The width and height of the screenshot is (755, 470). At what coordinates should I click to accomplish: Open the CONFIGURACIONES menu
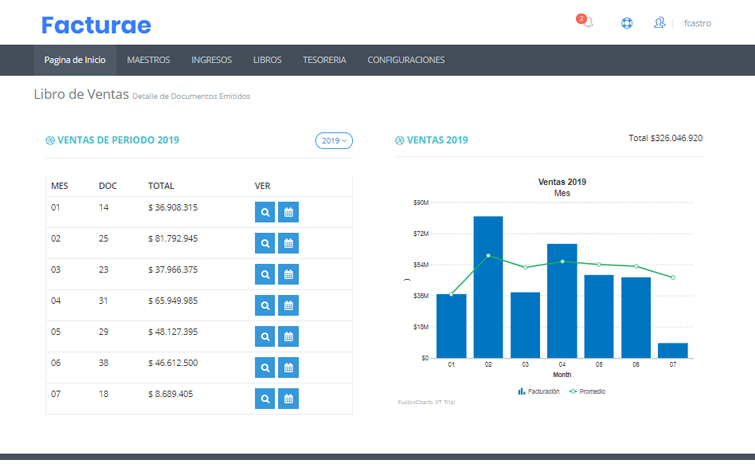tap(406, 60)
